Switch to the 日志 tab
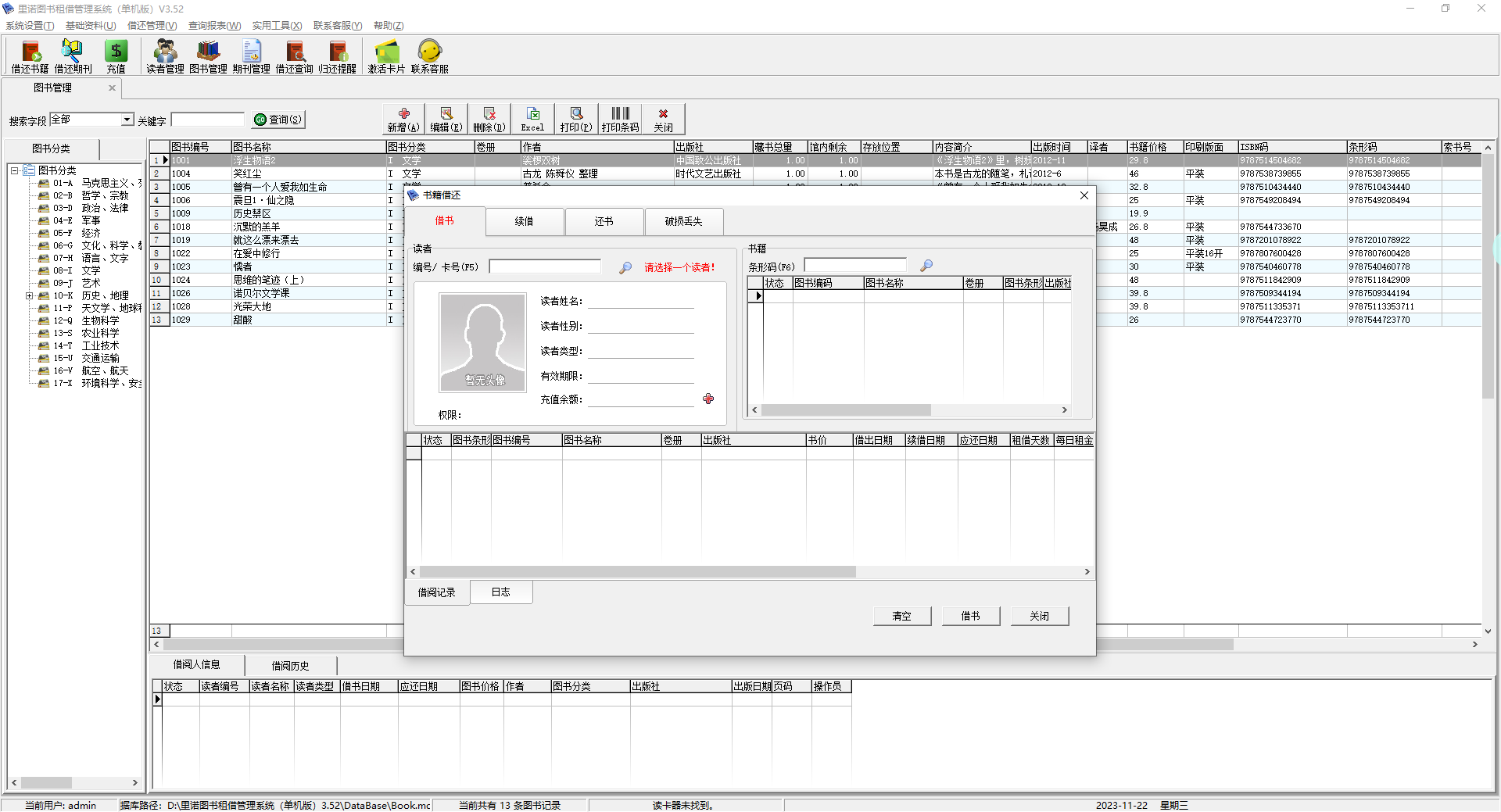The height and width of the screenshot is (812, 1501). (x=500, y=592)
